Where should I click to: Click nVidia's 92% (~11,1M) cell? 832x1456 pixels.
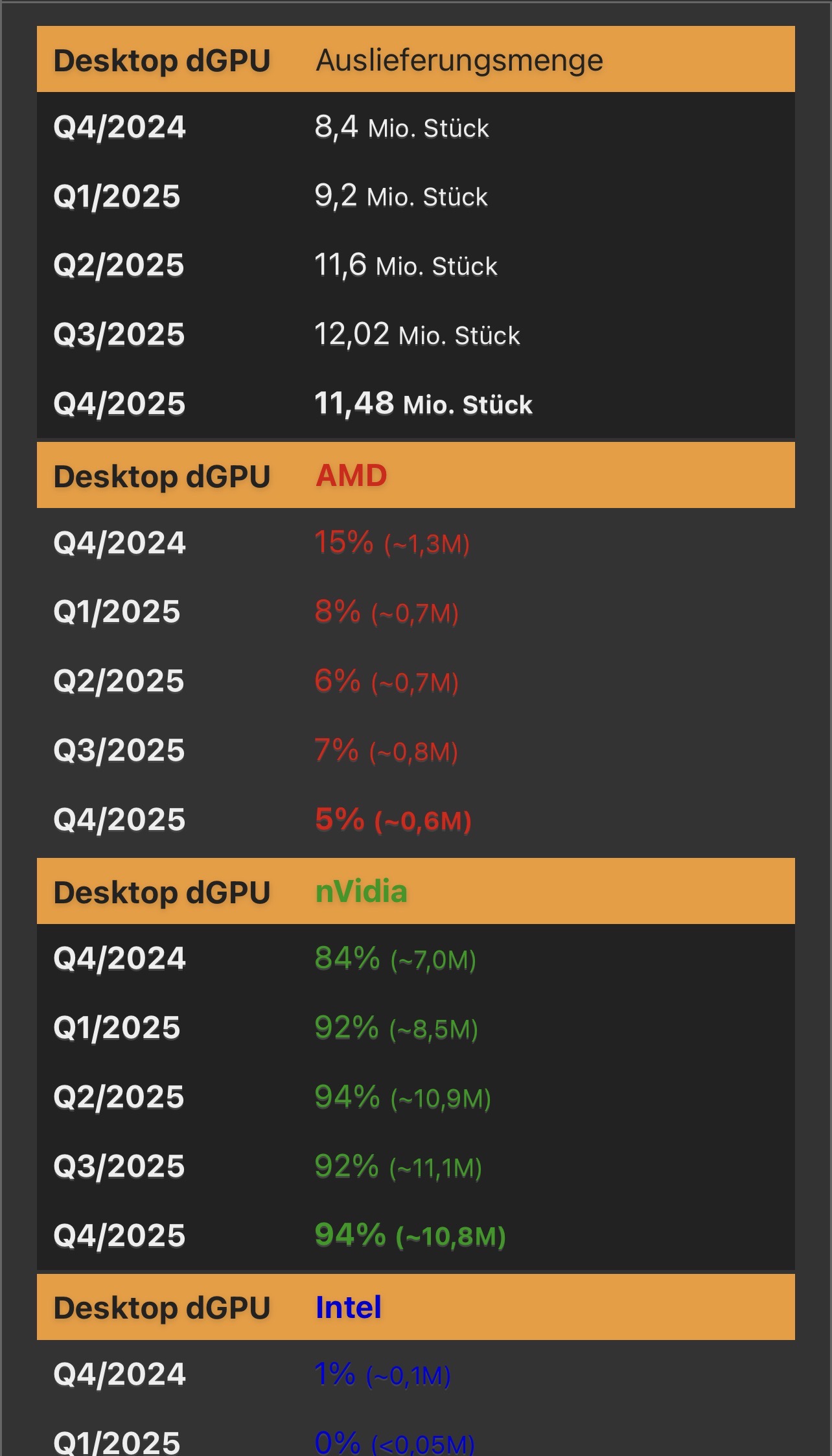click(x=399, y=1167)
